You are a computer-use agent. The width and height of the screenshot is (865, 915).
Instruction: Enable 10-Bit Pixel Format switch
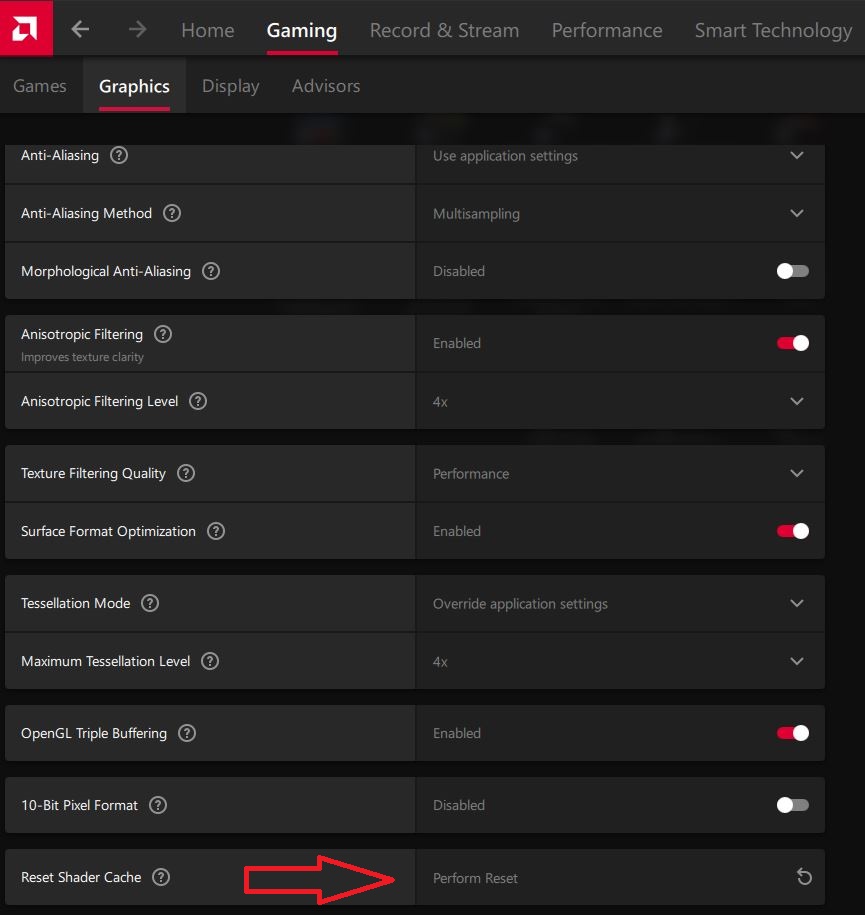[793, 805]
